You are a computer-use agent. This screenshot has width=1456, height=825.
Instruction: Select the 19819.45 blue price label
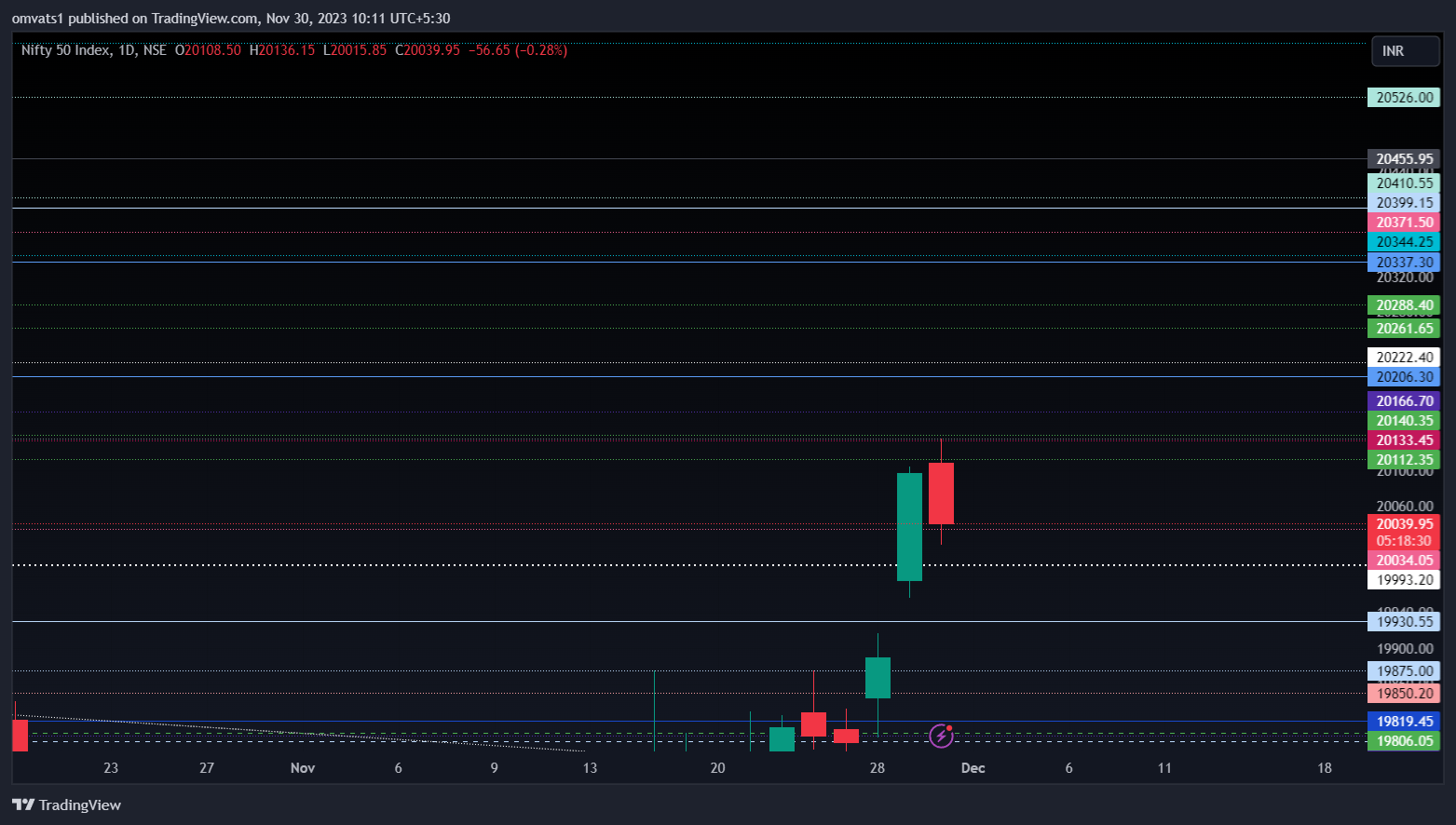coord(1404,722)
